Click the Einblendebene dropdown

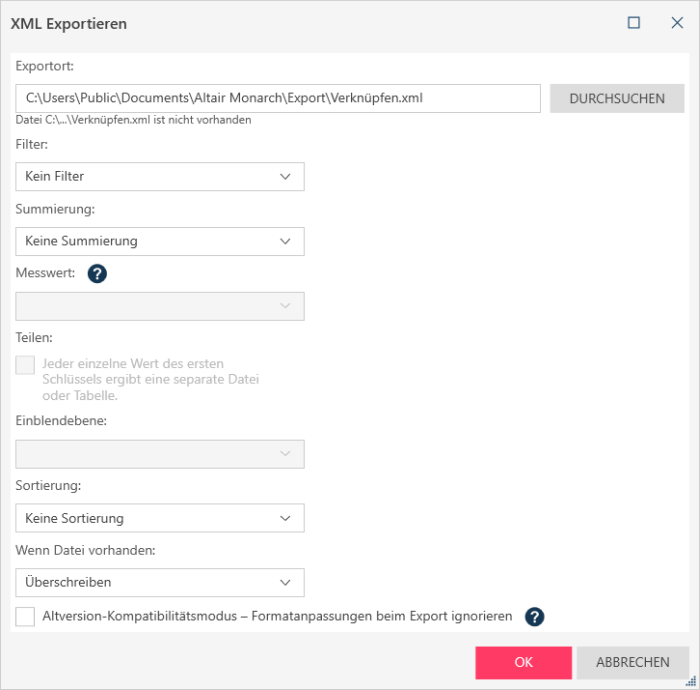point(160,454)
